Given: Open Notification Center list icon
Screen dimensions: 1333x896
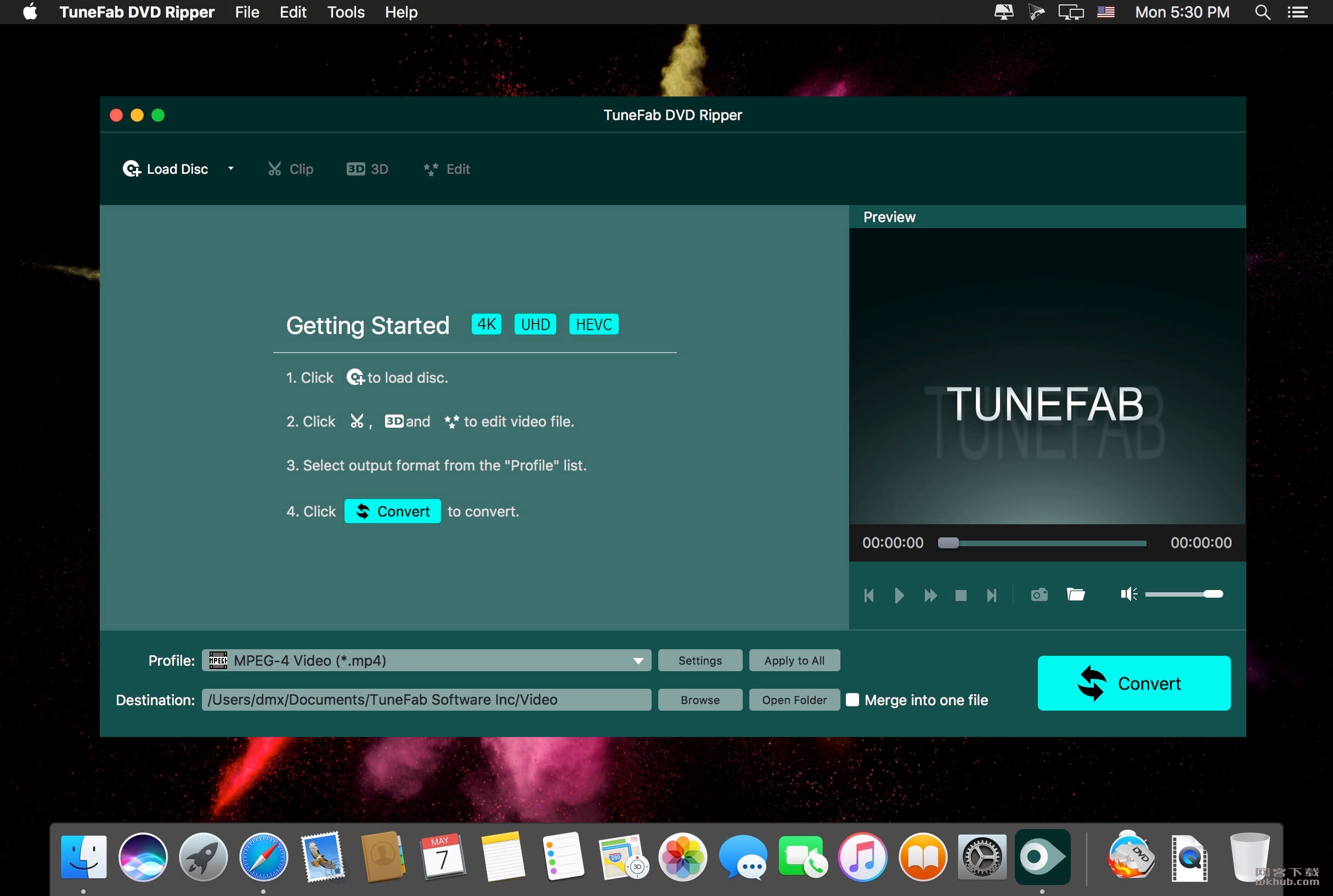Looking at the screenshot, I should (1297, 12).
